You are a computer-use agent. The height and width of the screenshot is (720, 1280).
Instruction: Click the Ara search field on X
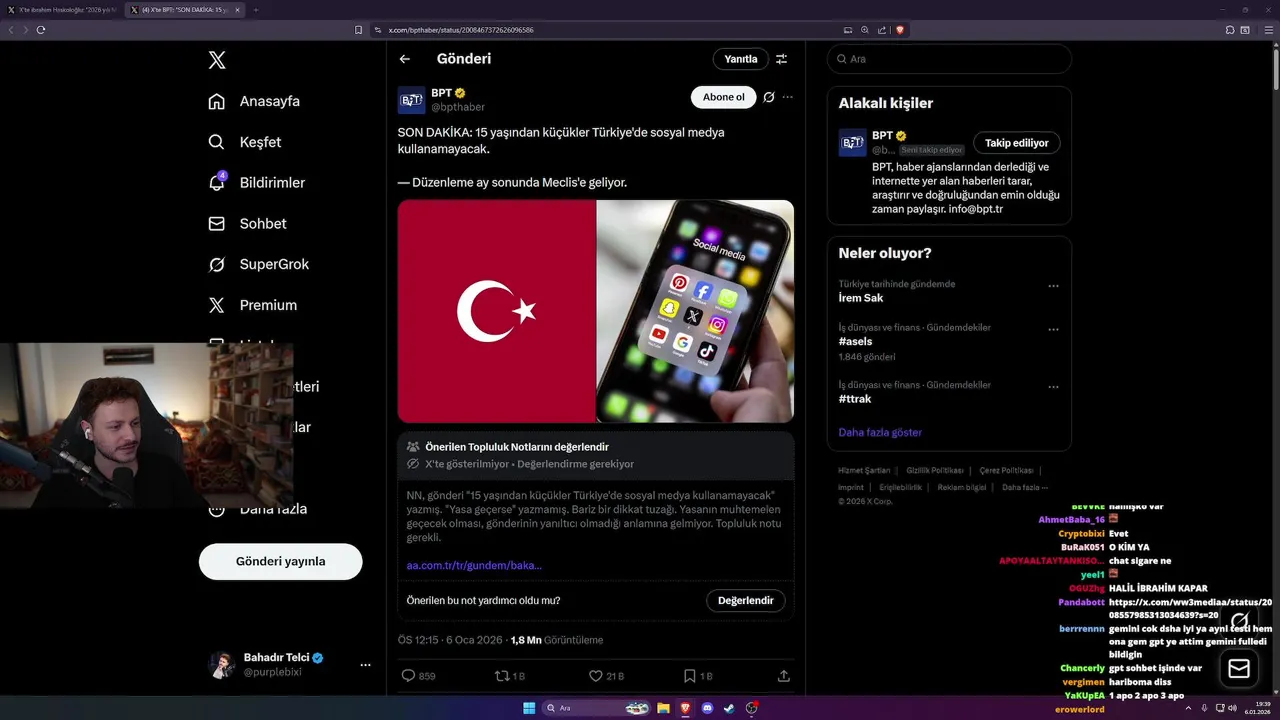pos(949,59)
